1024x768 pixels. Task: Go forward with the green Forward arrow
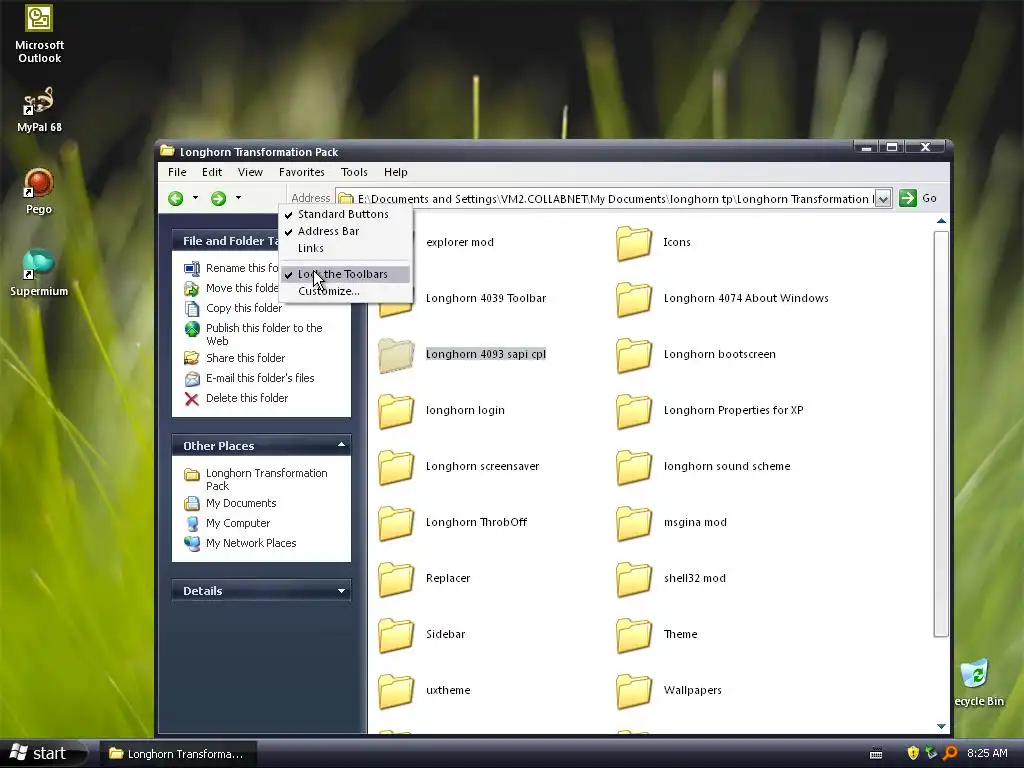[x=219, y=199]
